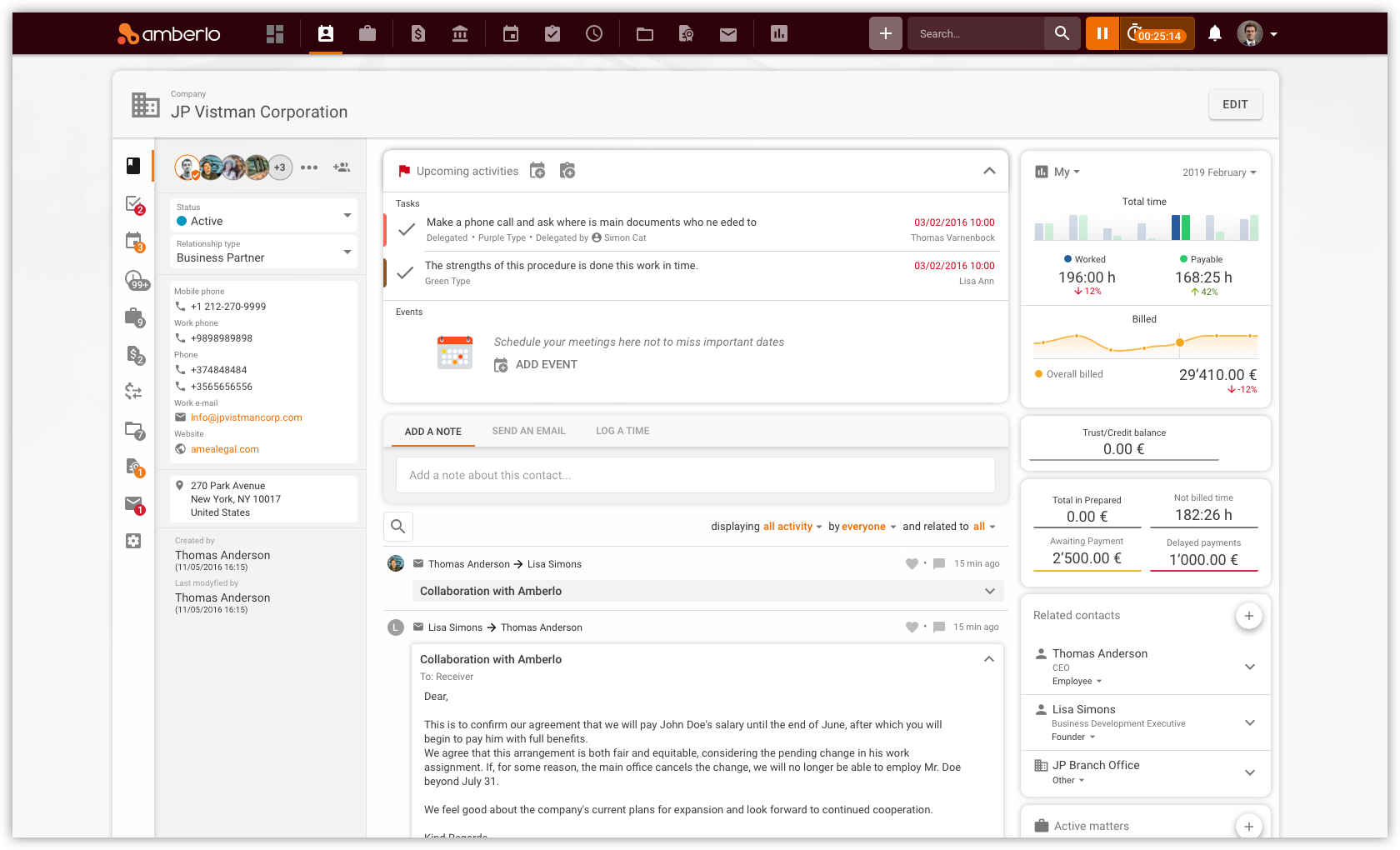Like the Thomas Anderson to Lisa Simons email

click(x=912, y=564)
